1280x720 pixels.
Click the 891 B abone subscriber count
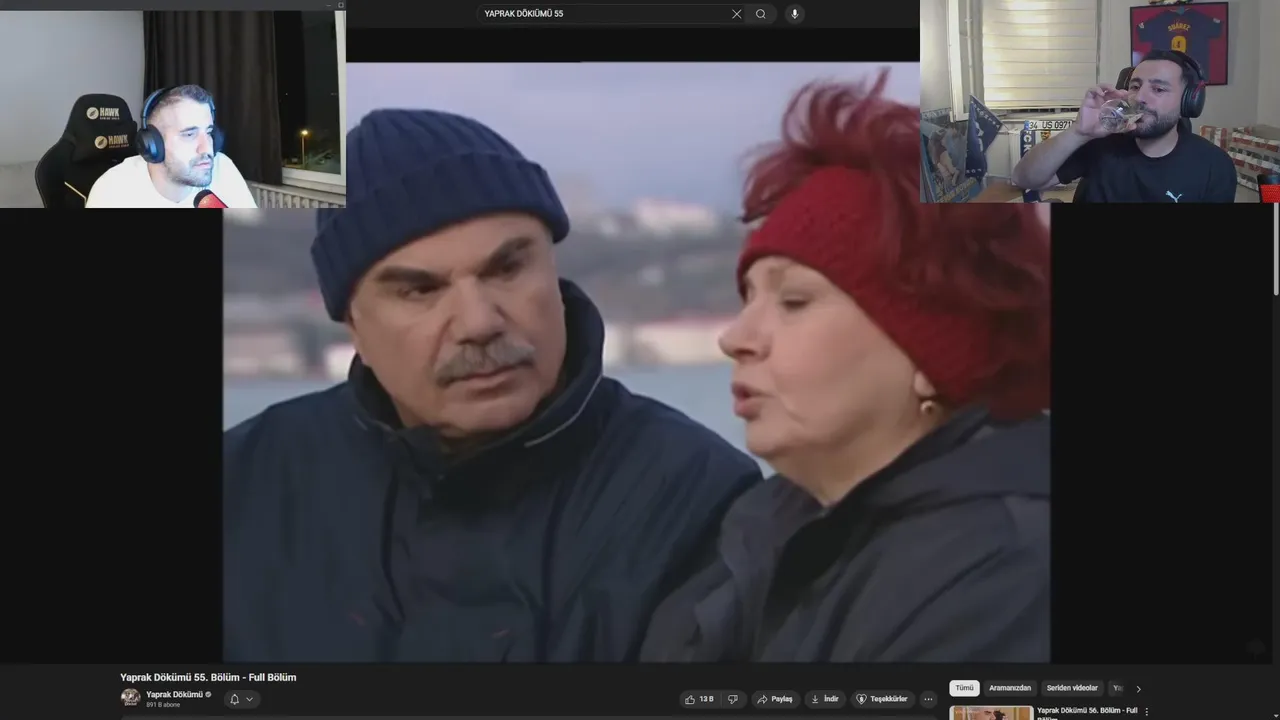coord(163,705)
